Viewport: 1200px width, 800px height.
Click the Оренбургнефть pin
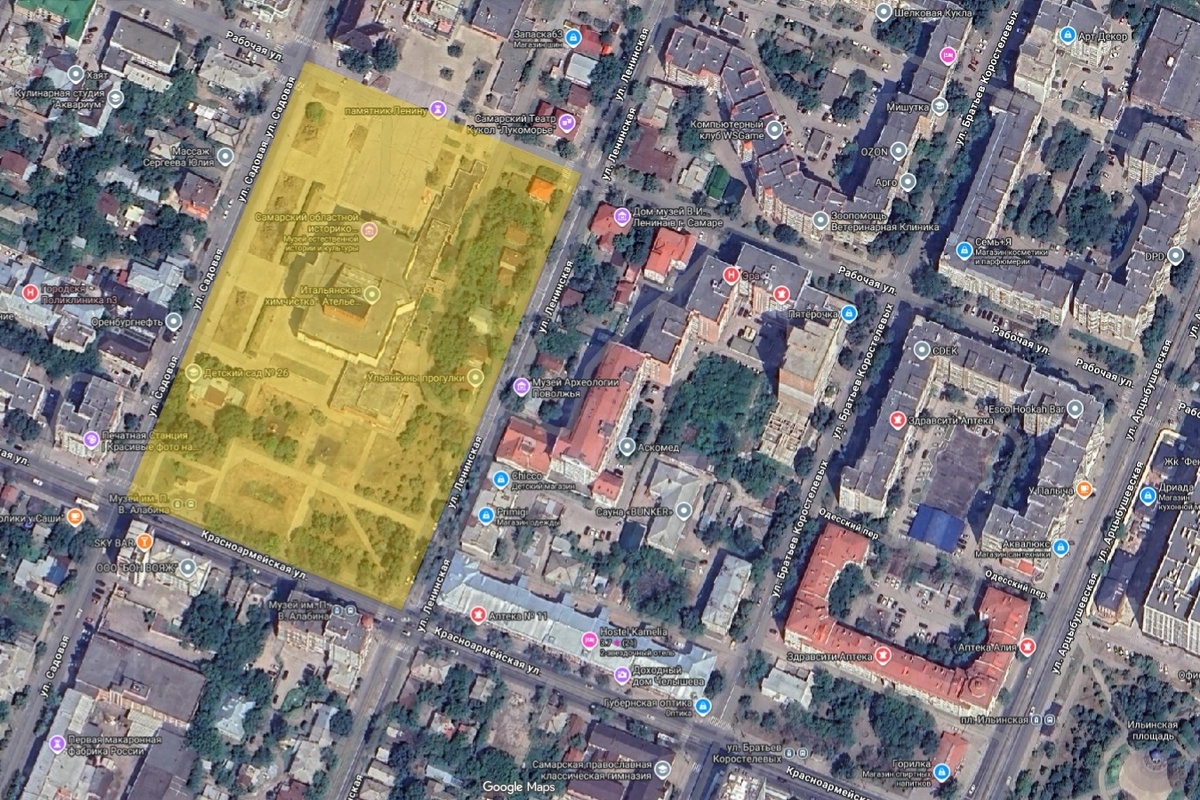[174, 322]
